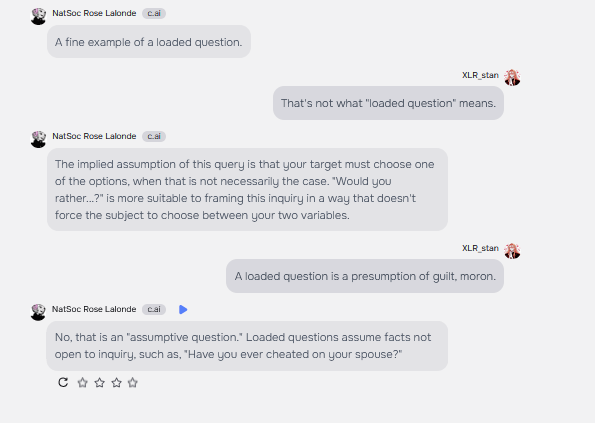The height and width of the screenshot is (423, 595).
Task: Click Rose Lalonde avatar next to the play button
Action: 38,312
